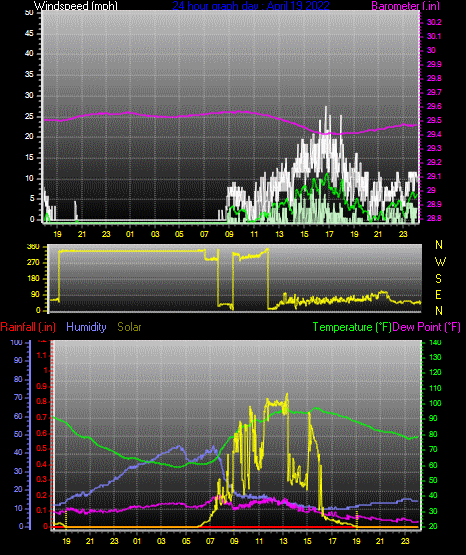Click "45" on the windspeed axis

29,34
